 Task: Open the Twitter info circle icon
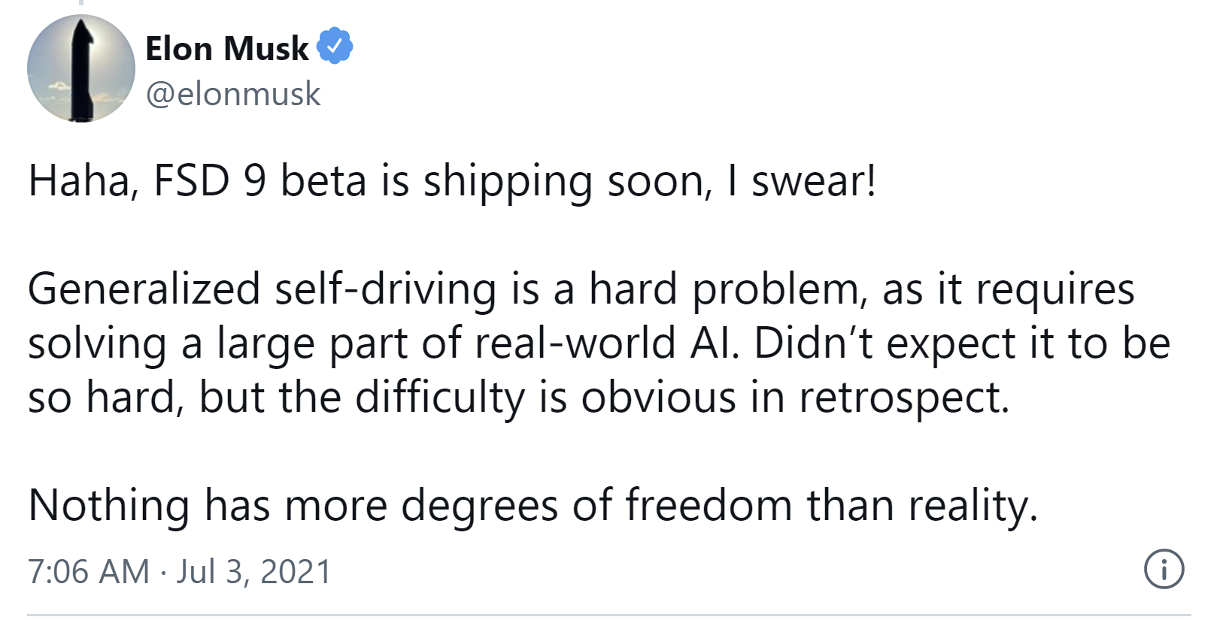[1162, 570]
